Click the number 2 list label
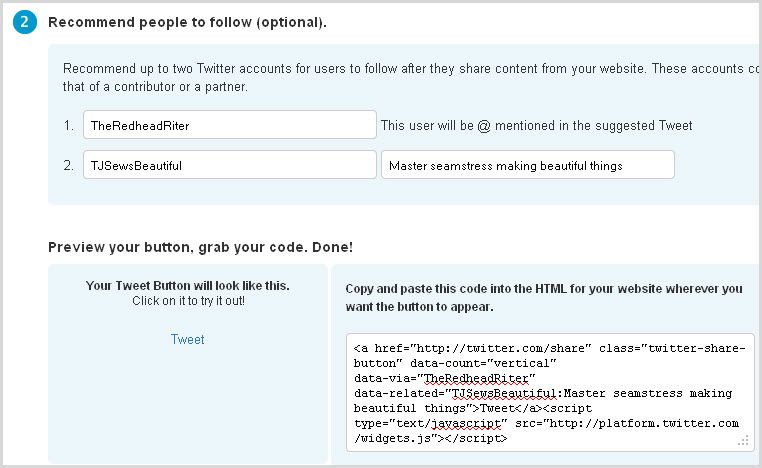The height and width of the screenshot is (468, 762). (x=68, y=165)
